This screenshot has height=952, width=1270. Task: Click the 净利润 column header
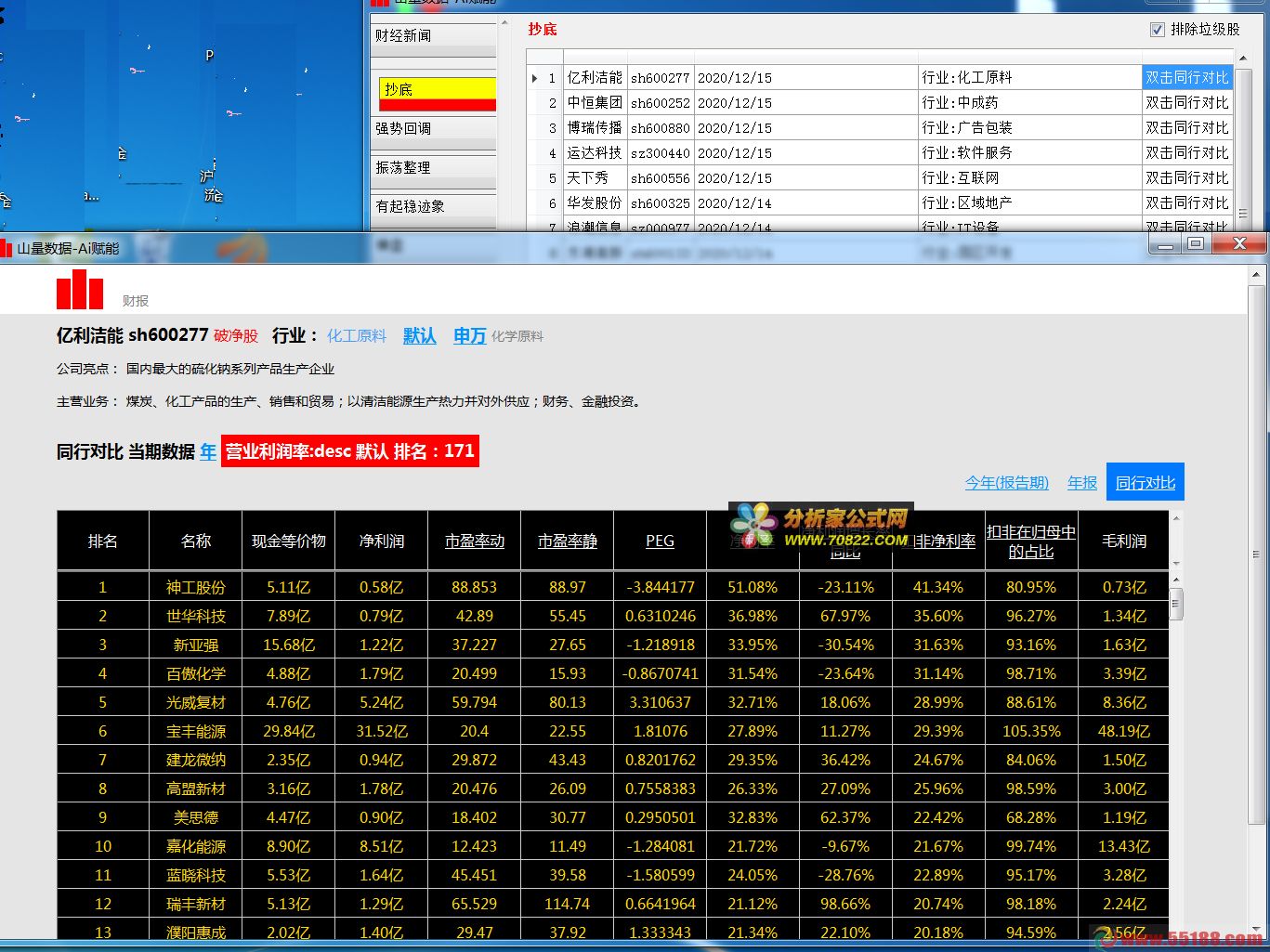[382, 541]
